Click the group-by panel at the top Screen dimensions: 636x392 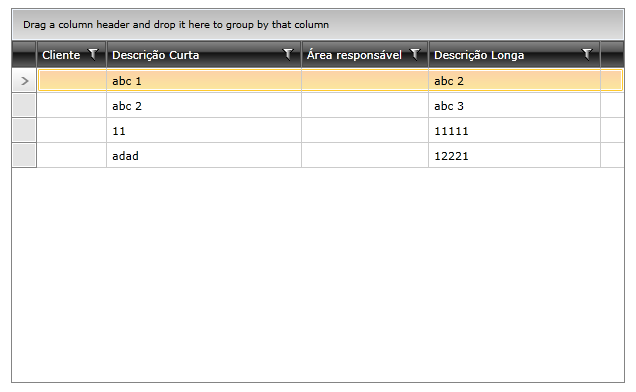(318, 25)
